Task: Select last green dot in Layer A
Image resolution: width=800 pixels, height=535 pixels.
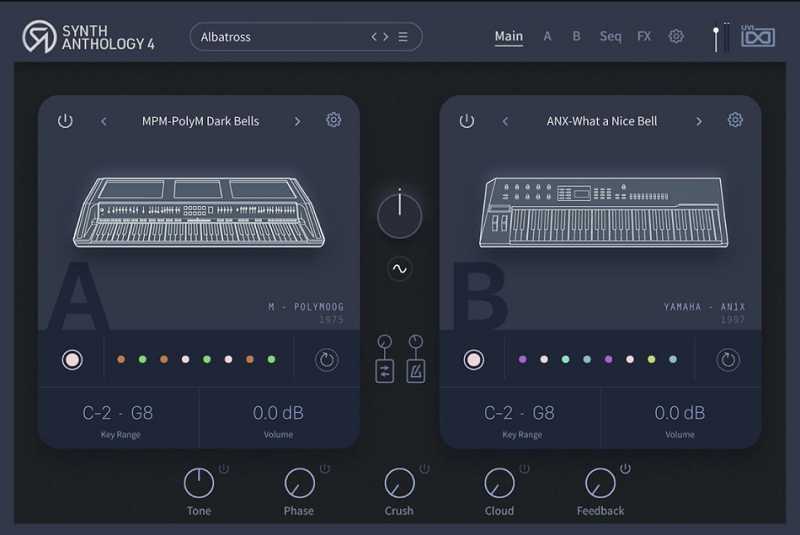Action: tap(271, 360)
